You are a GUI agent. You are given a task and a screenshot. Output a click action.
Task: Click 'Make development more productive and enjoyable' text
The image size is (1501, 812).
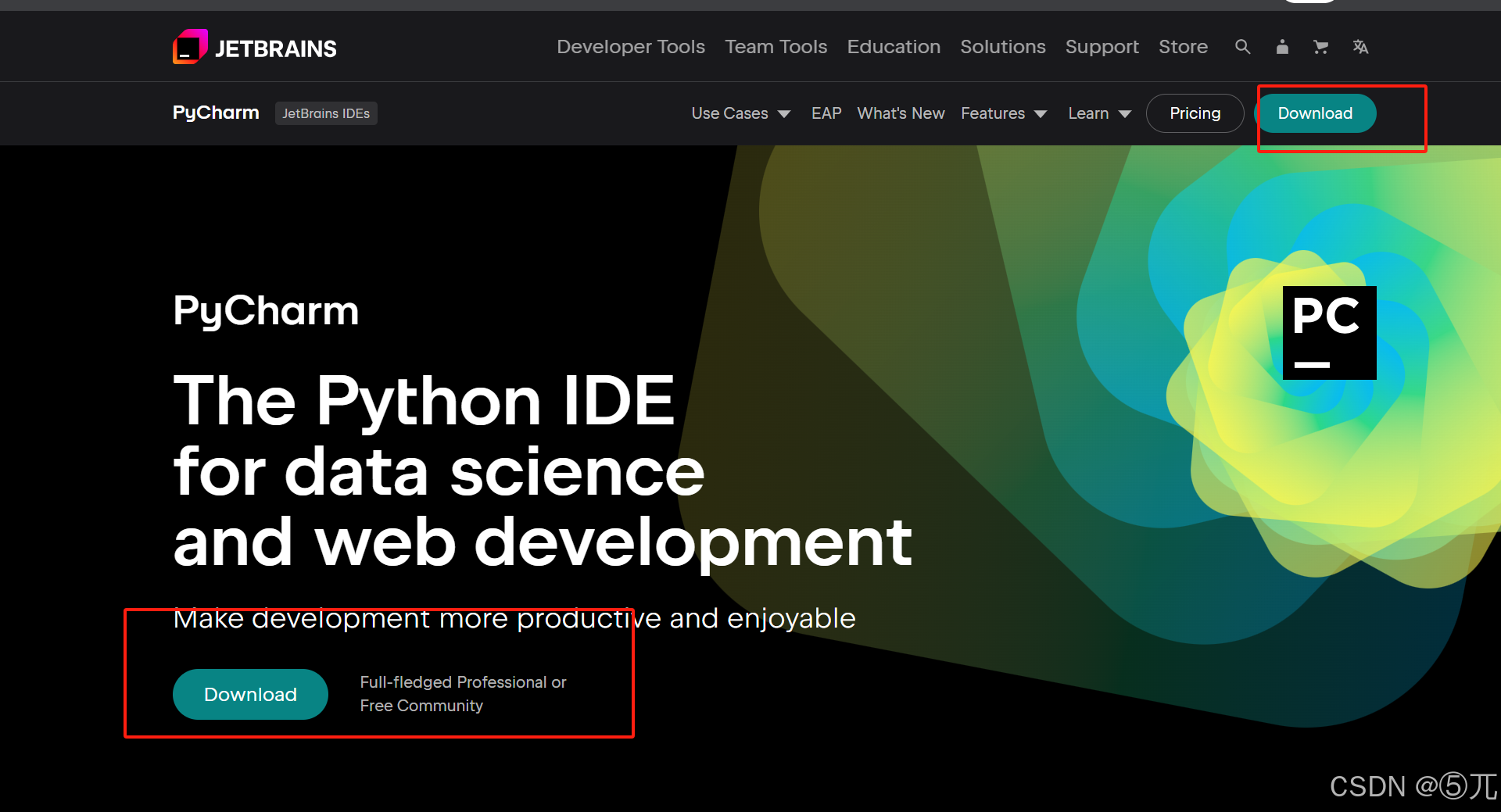(514, 618)
